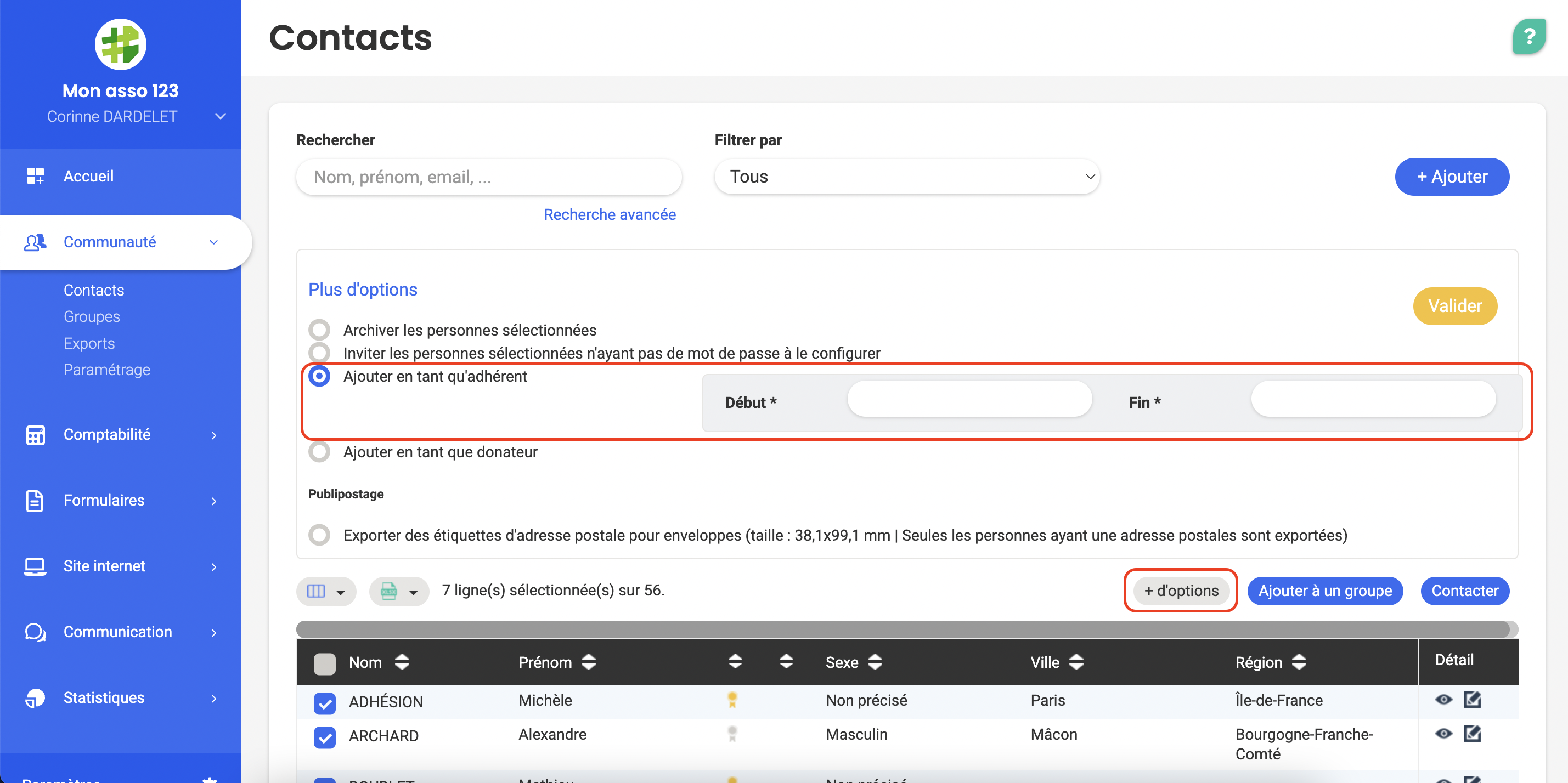
Task: Edit the ADHÉSION Michèle contact
Action: 1473,699
